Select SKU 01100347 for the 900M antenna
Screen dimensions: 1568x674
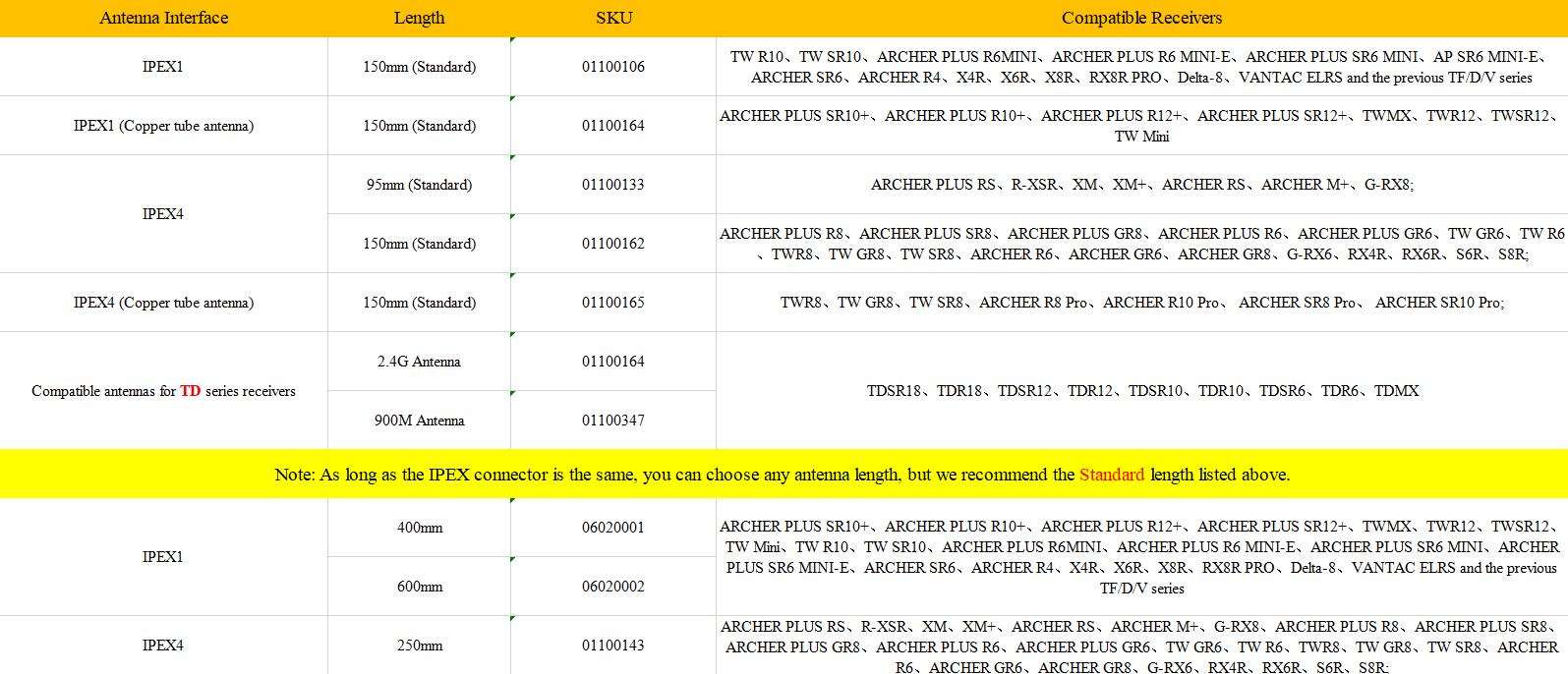tap(613, 421)
